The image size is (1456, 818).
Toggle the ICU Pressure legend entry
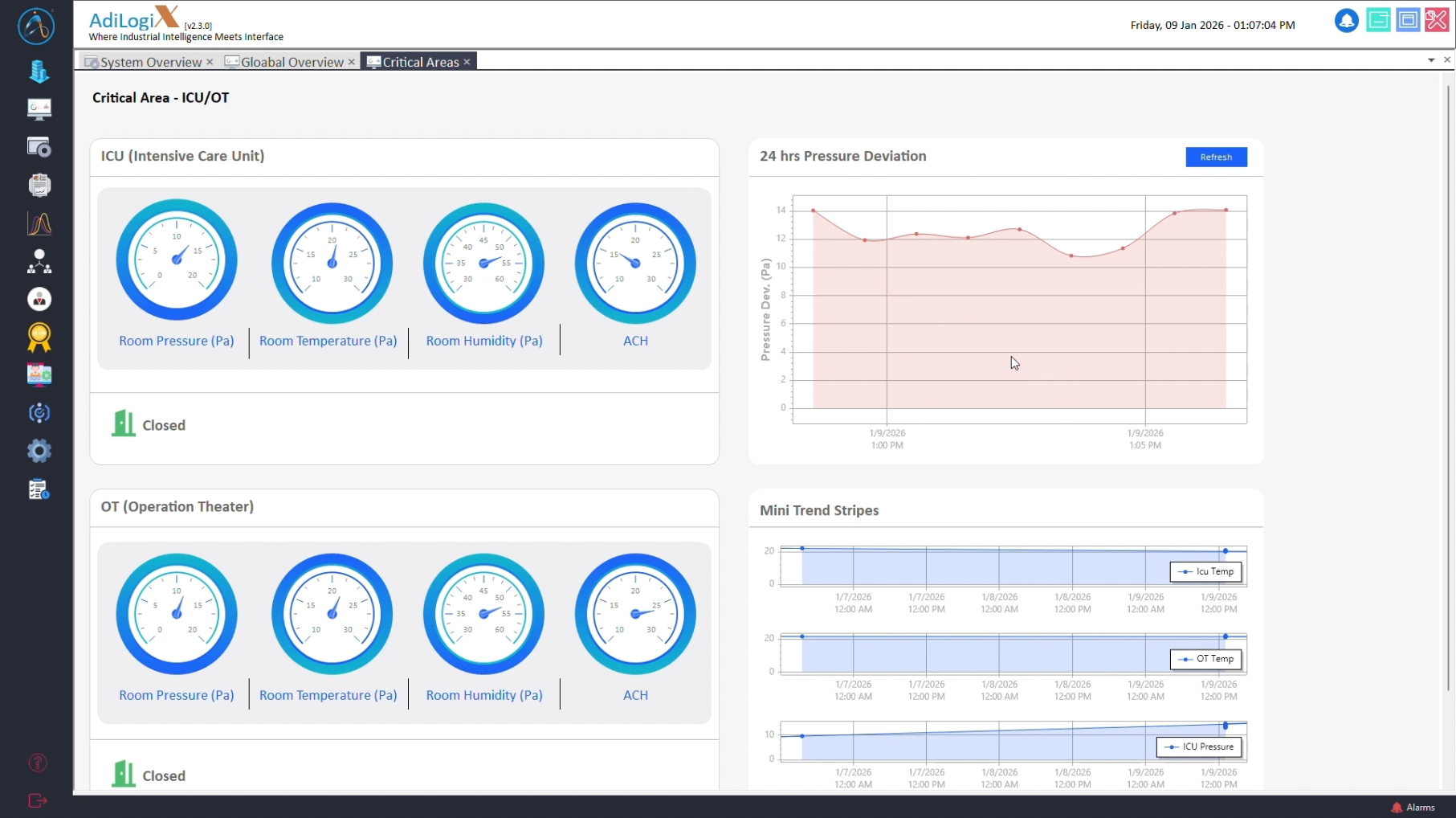coord(1199,746)
